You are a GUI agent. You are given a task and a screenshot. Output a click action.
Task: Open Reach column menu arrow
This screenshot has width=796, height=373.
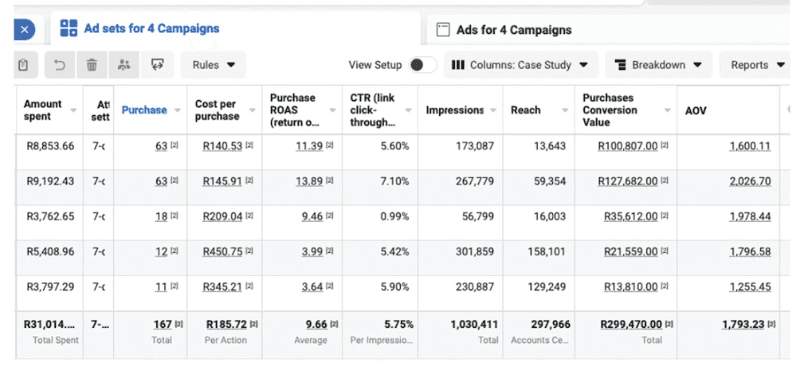(565, 110)
